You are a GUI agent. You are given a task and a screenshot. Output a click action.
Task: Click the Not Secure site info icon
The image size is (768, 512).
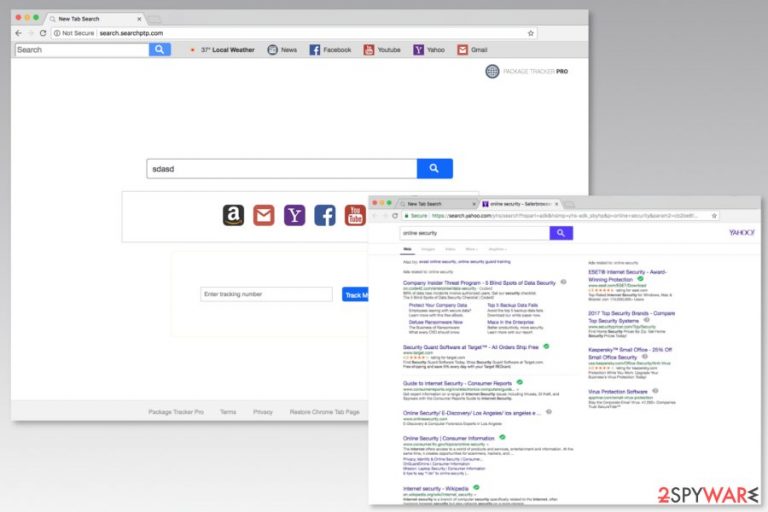pos(57,33)
